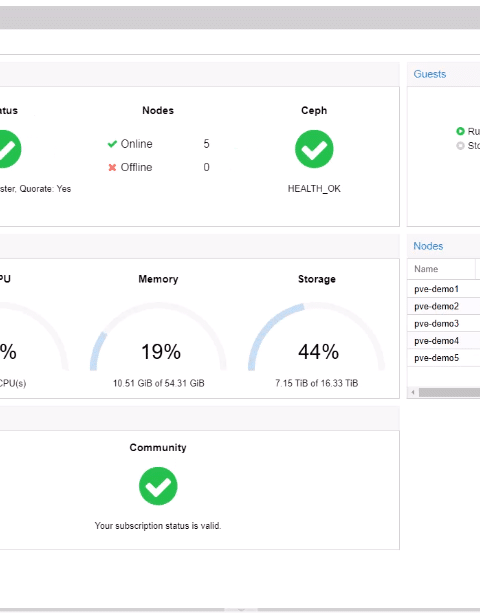Click the Memory heading
Image resolution: width=480 pixels, height=613 pixels.
[158, 279]
